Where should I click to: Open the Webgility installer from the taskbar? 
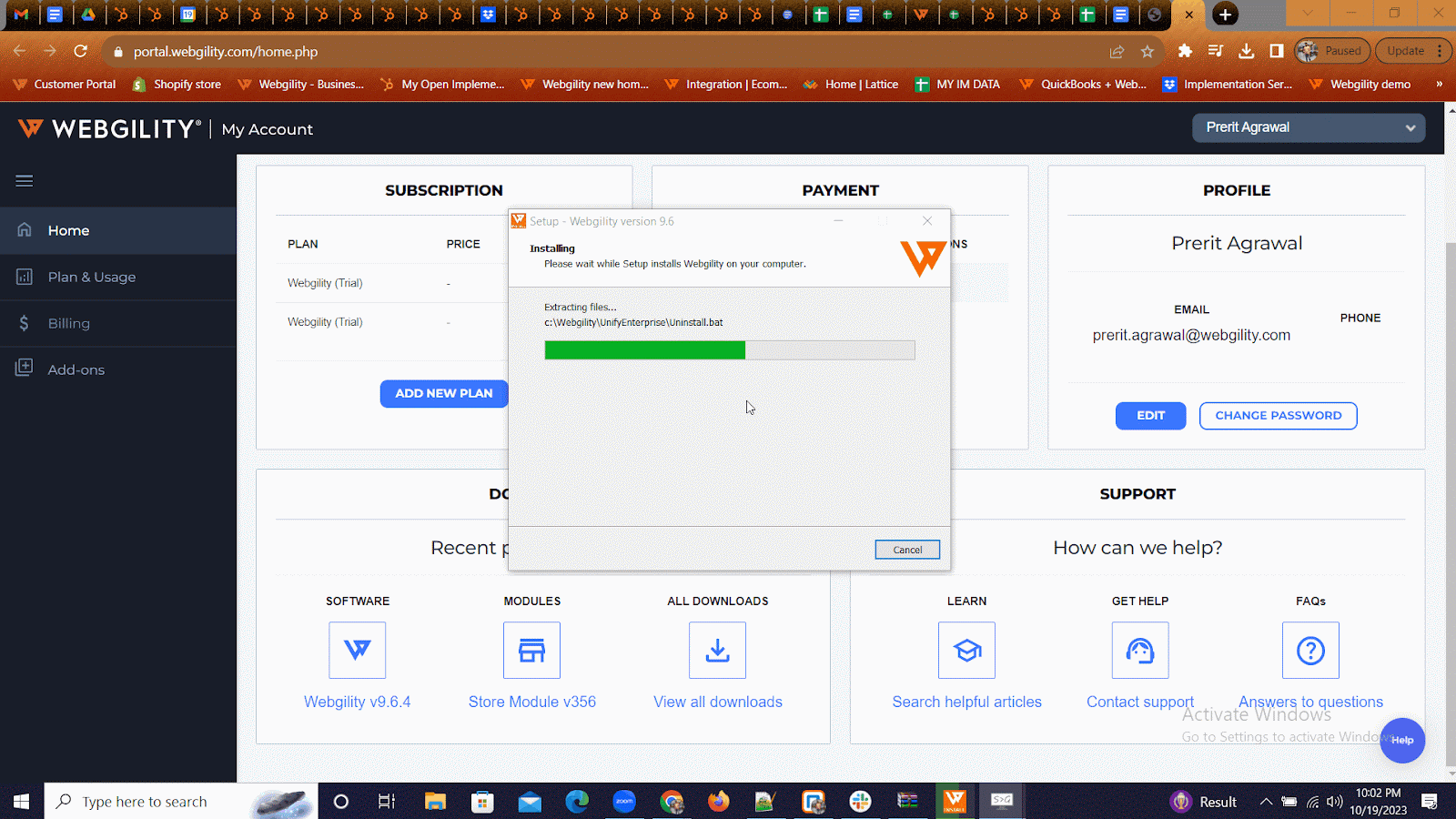tap(954, 801)
